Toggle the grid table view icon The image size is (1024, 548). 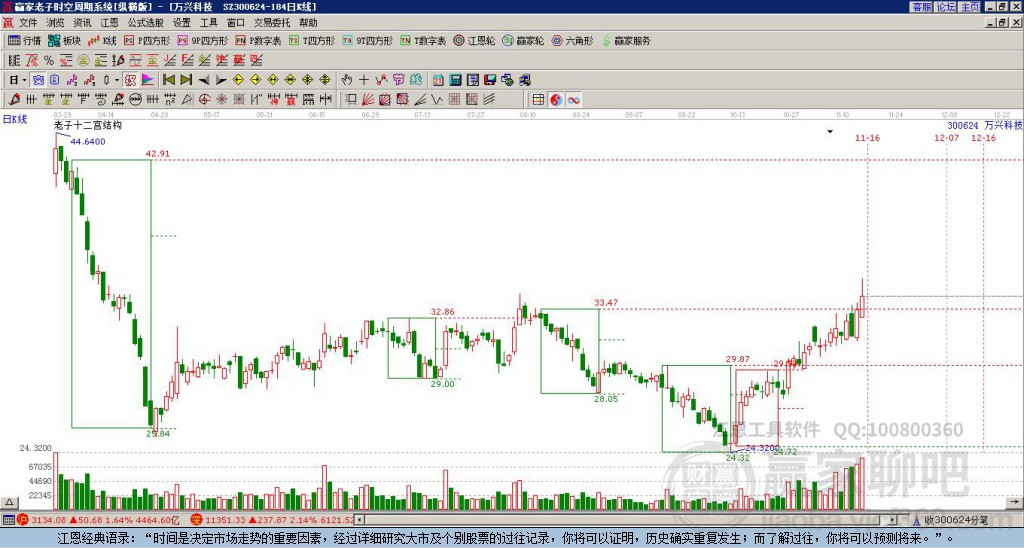538,100
